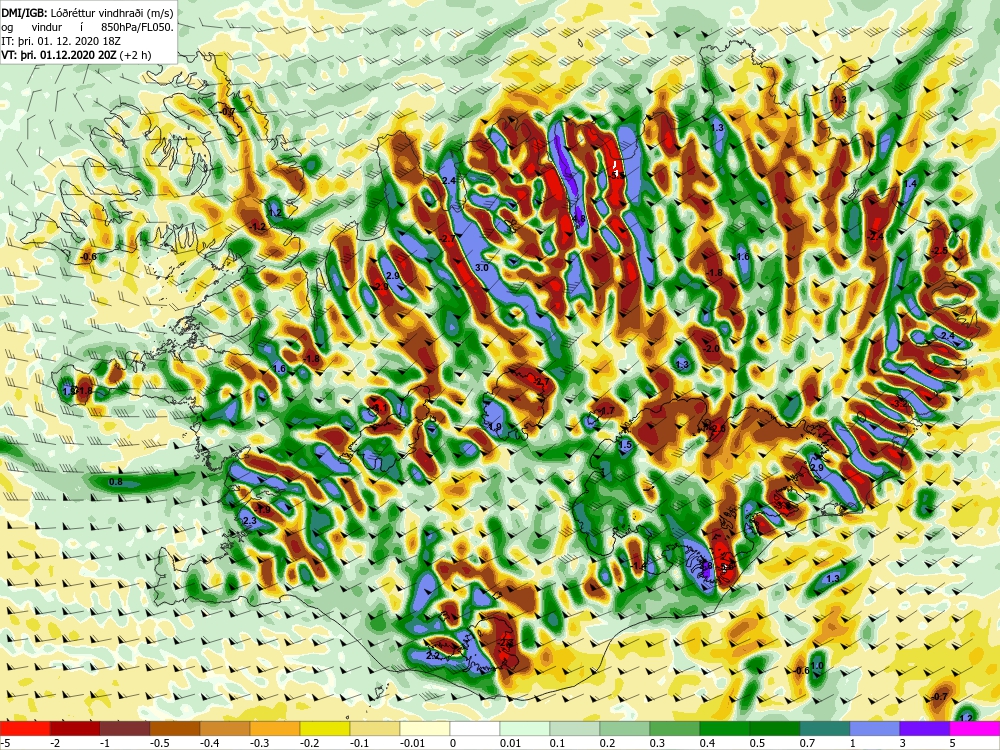Image resolution: width=1000 pixels, height=750 pixels.
Task: Click the '2.4' value label in blue band
Action: [449, 181]
